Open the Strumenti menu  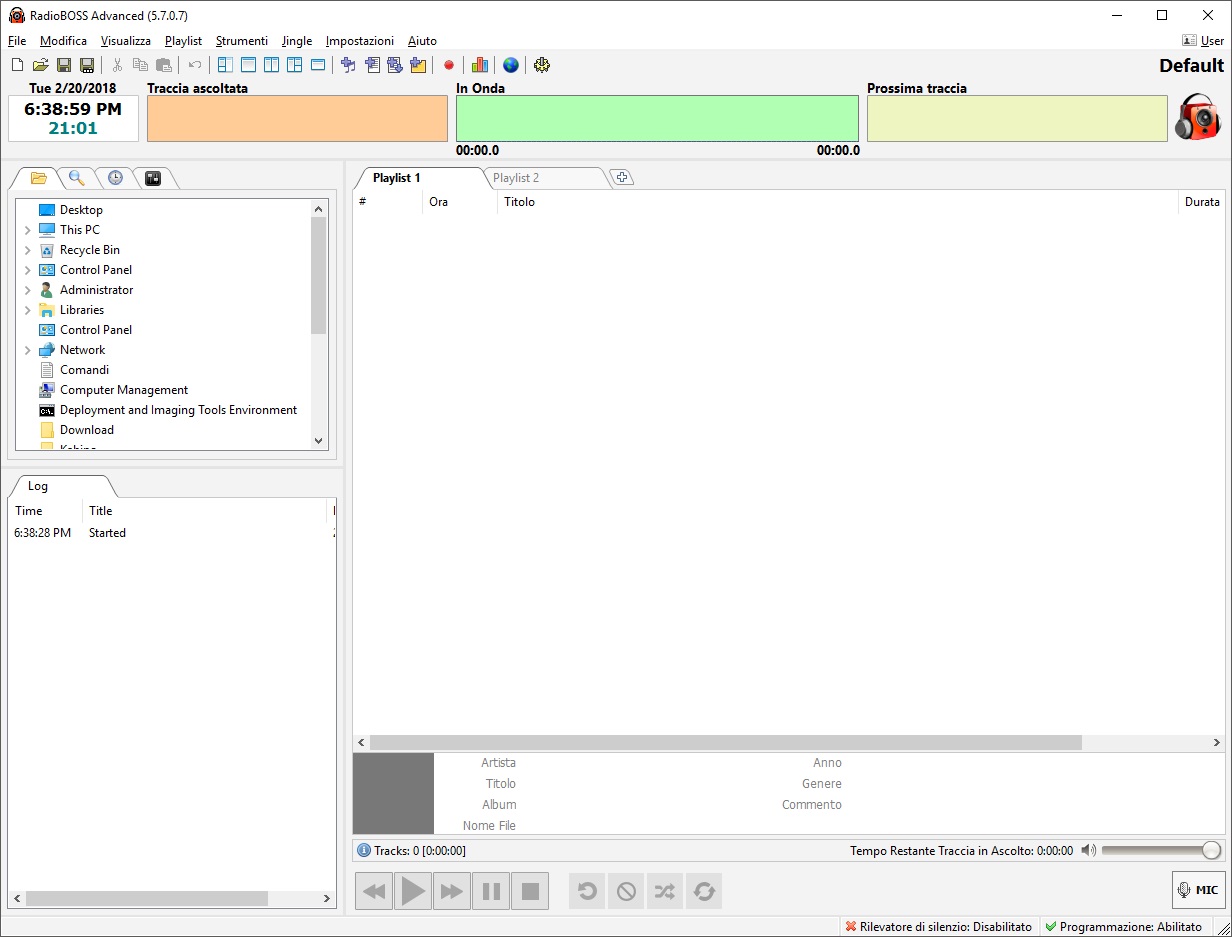coord(242,41)
